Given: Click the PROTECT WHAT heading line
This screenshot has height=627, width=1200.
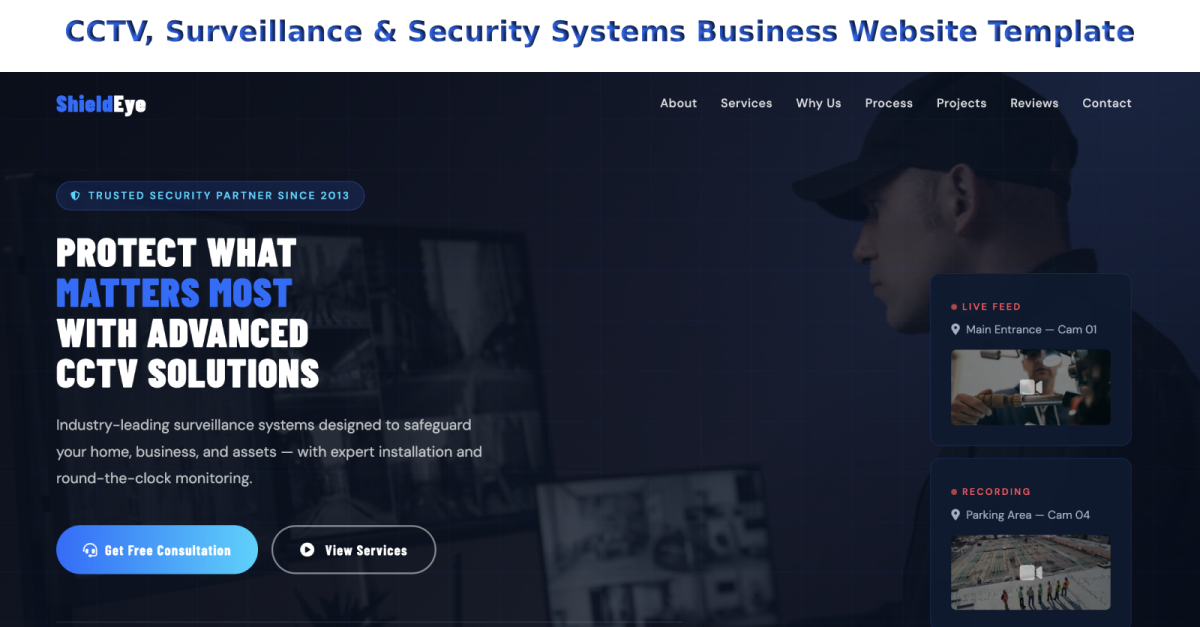Looking at the screenshot, I should tap(176, 252).
